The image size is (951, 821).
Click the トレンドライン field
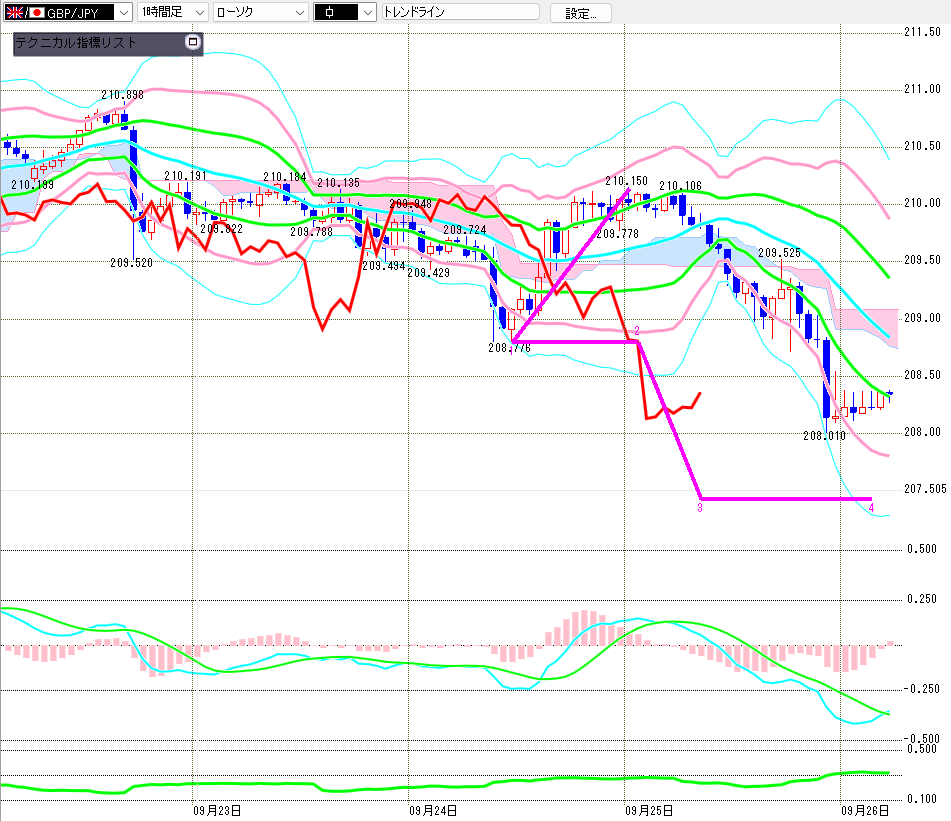click(461, 12)
